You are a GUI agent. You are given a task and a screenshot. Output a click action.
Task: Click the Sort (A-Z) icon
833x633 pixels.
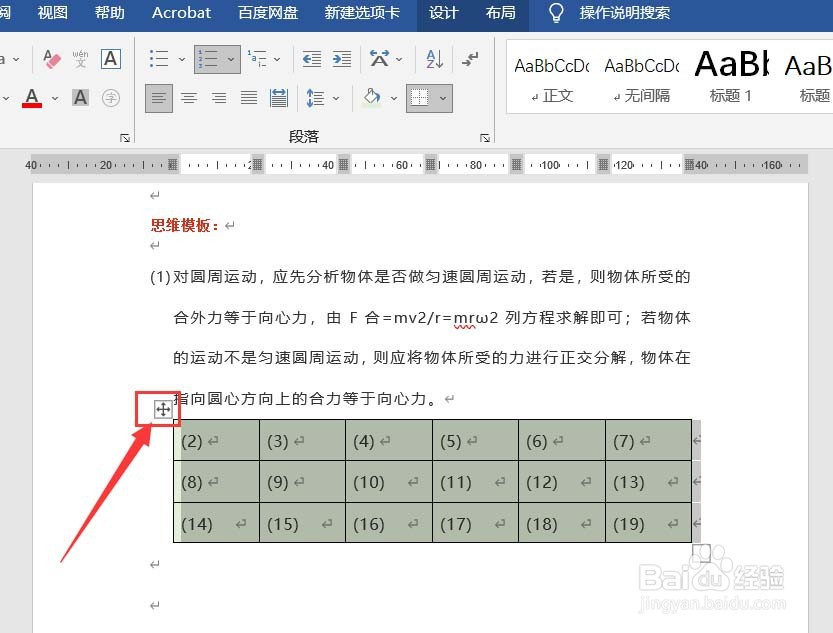coord(432,60)
